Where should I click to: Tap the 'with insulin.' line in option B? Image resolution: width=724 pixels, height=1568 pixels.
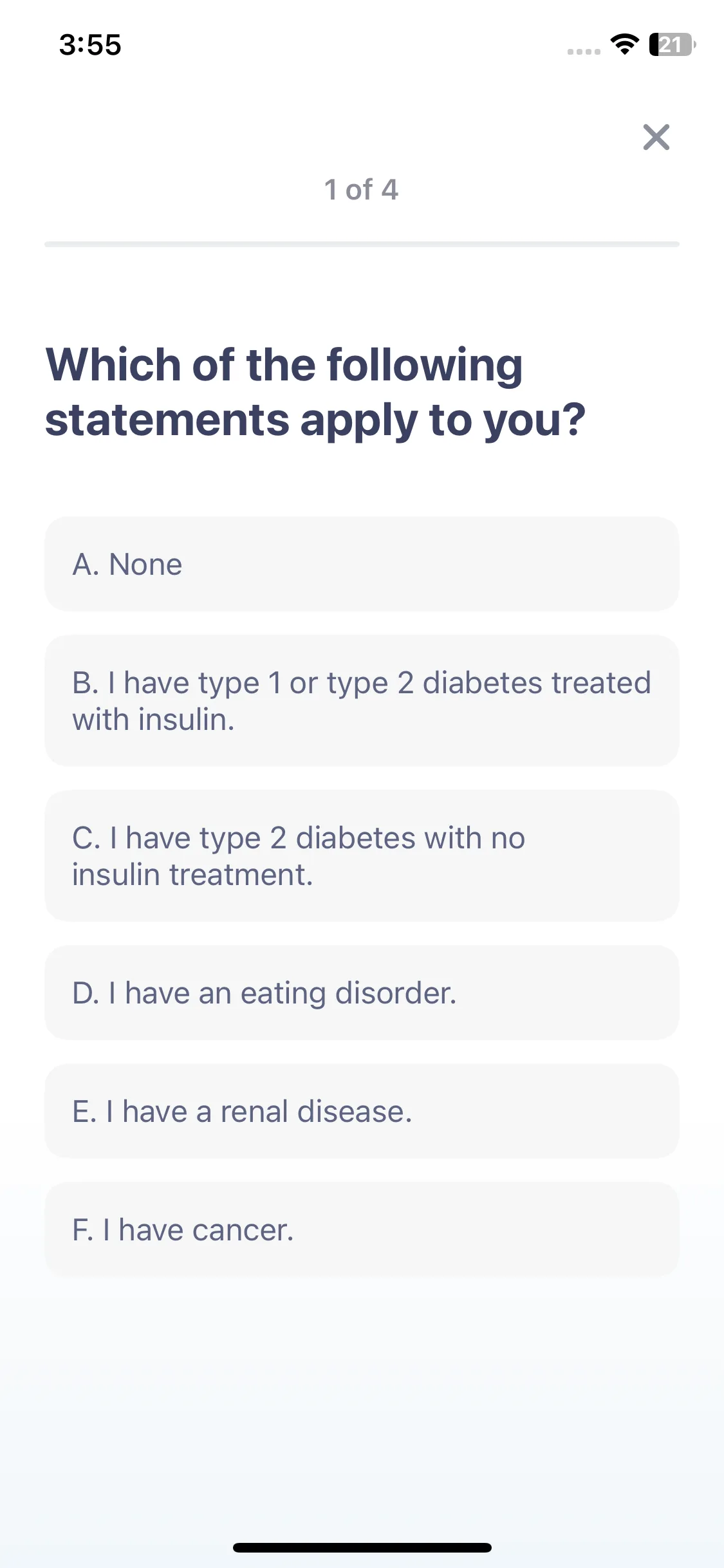coord(153,720)
